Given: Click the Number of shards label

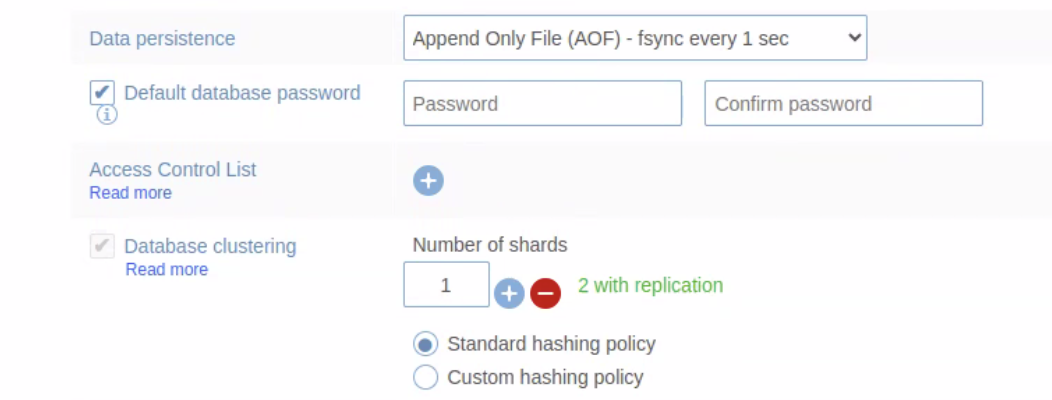Looking at the screenshot, I should click(489, 245).
